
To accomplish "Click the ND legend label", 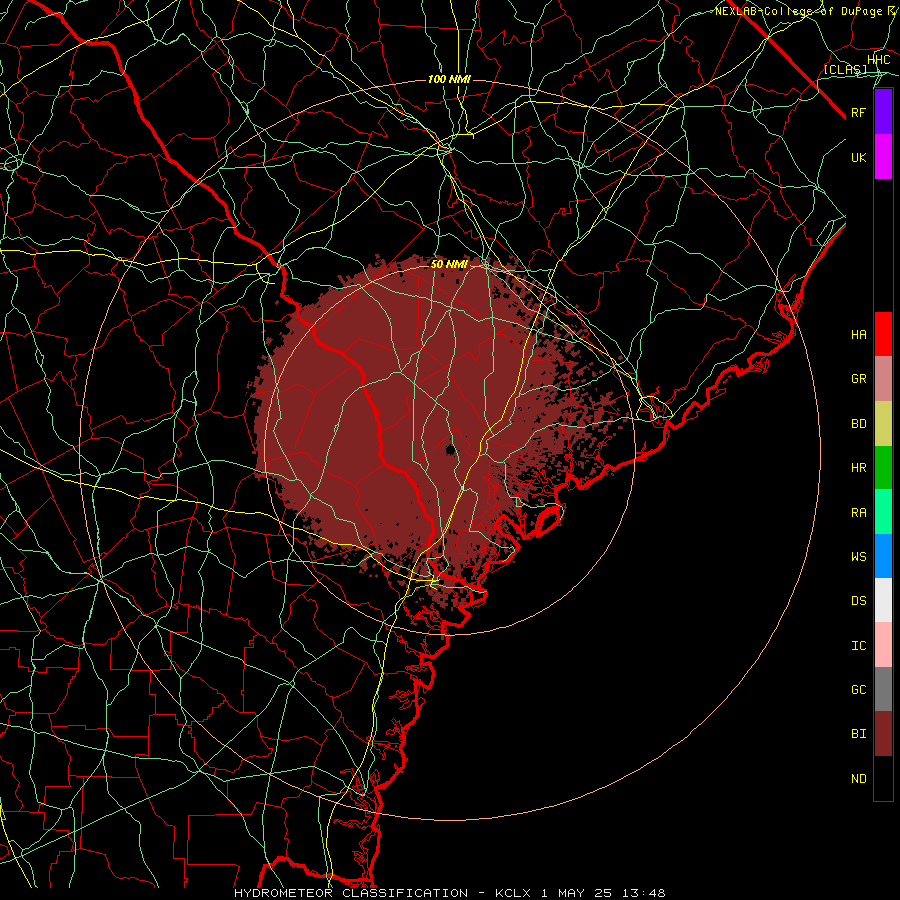I will click(859, 779).
